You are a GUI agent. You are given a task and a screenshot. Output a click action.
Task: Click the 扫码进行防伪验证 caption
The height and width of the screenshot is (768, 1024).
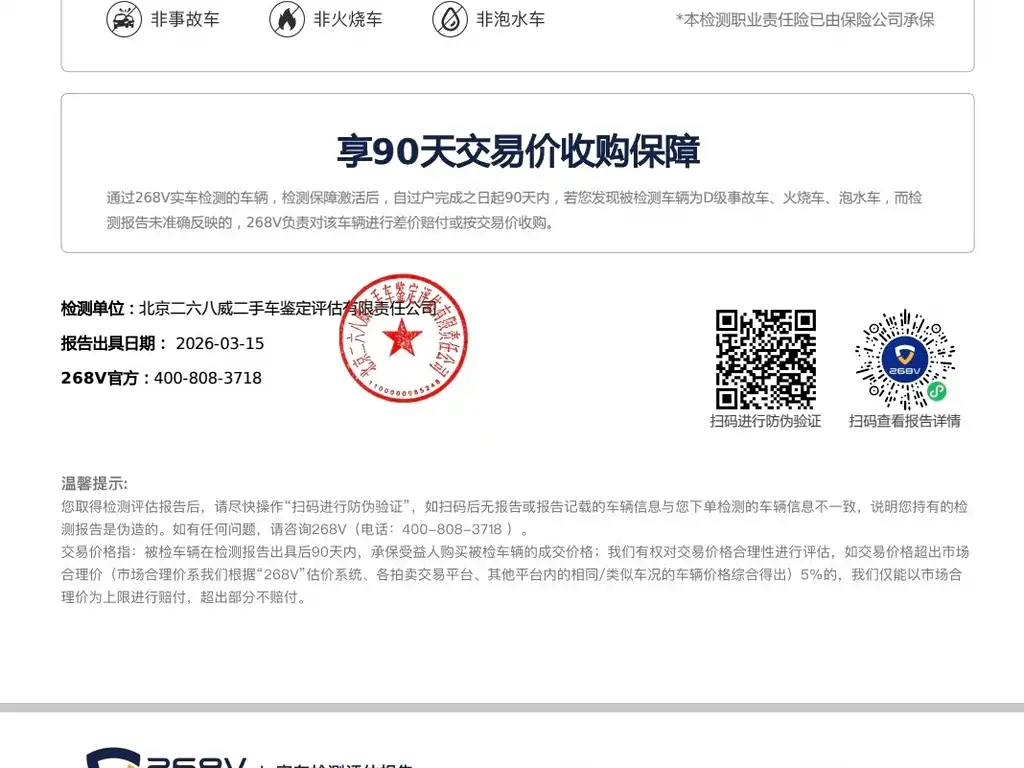tap(765, 421)
